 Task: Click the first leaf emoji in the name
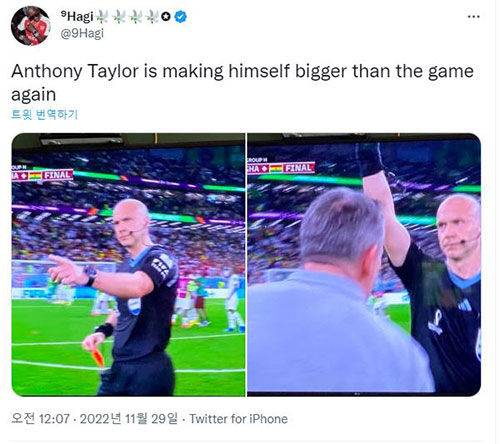click(x=102, y=16)
